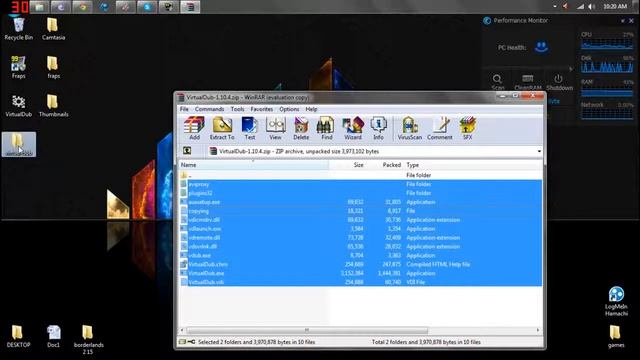Click the Scan icon in Performance Monitor
Viewport: 640px width, 360px height.
[x=497, y=82]
